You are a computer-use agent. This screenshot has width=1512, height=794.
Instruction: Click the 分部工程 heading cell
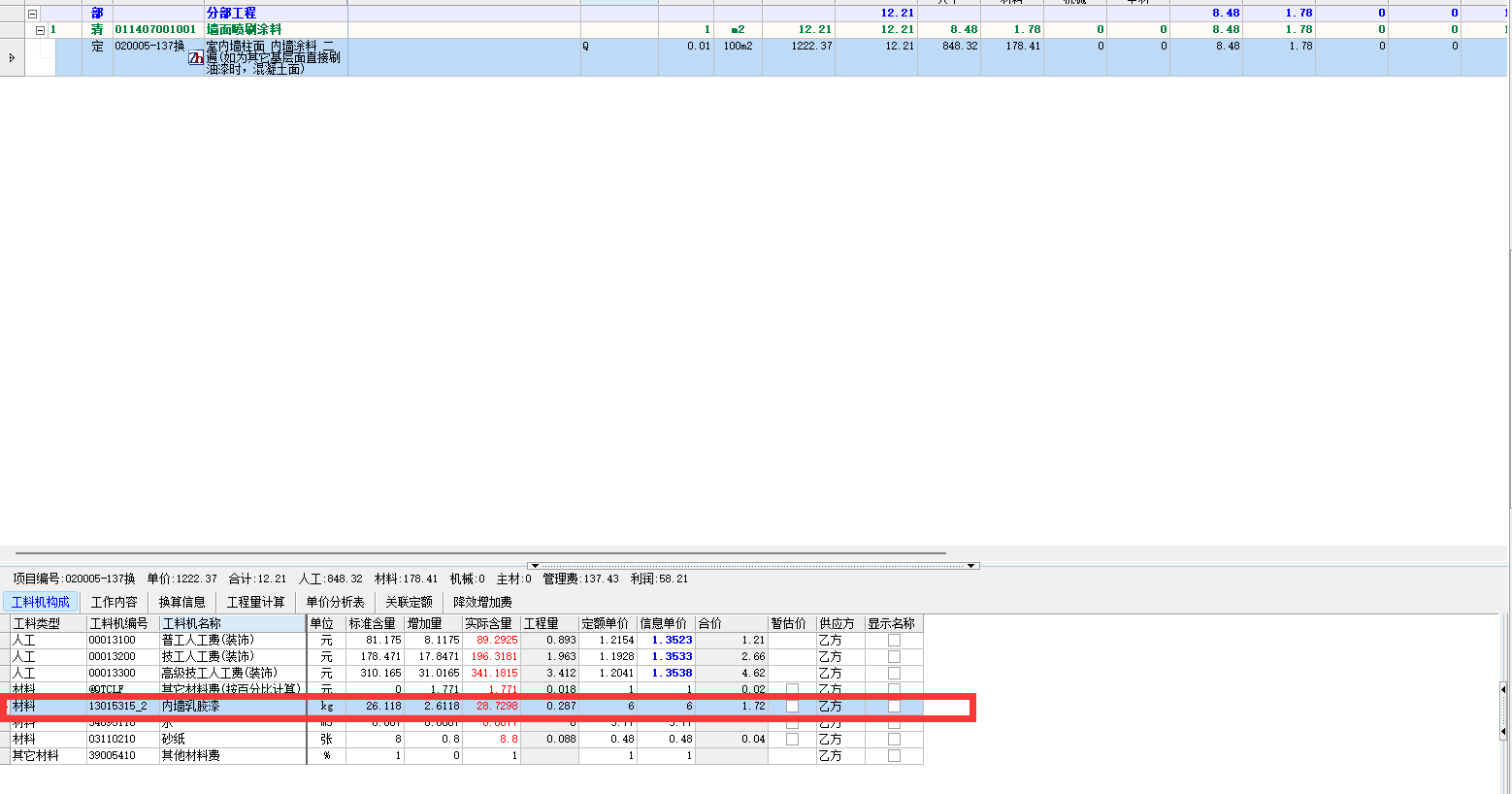pyautogui.click(x=232, y=14)
